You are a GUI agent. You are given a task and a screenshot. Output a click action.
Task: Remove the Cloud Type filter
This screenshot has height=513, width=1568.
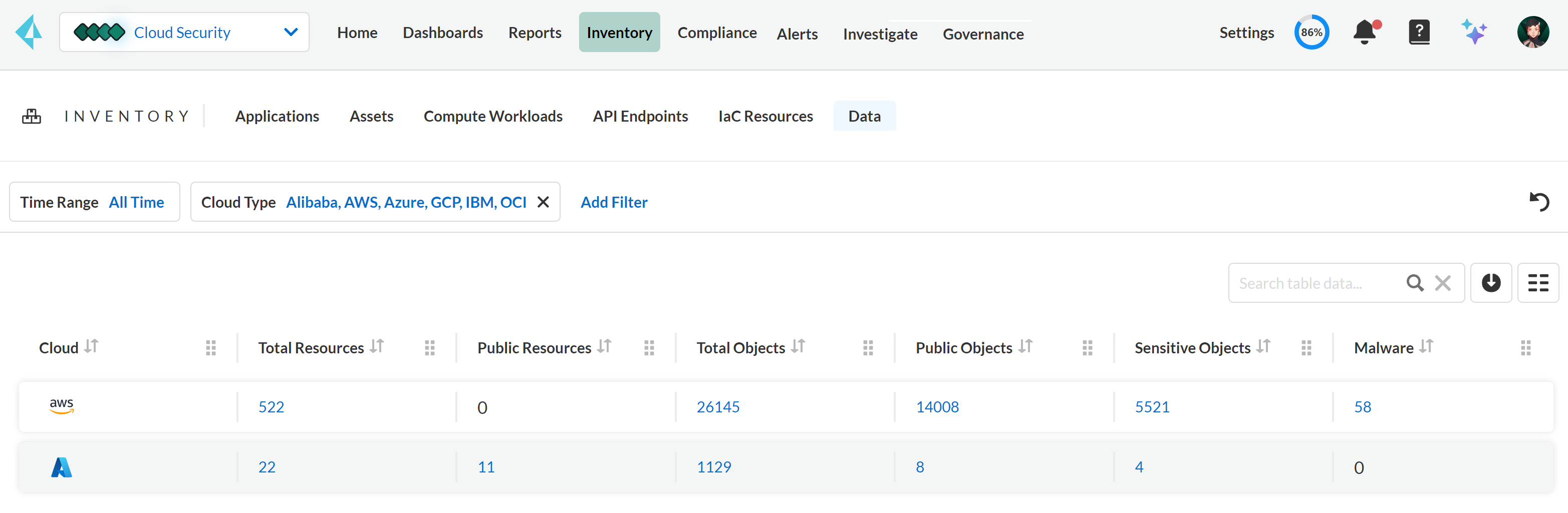click(x=543, y=202)
